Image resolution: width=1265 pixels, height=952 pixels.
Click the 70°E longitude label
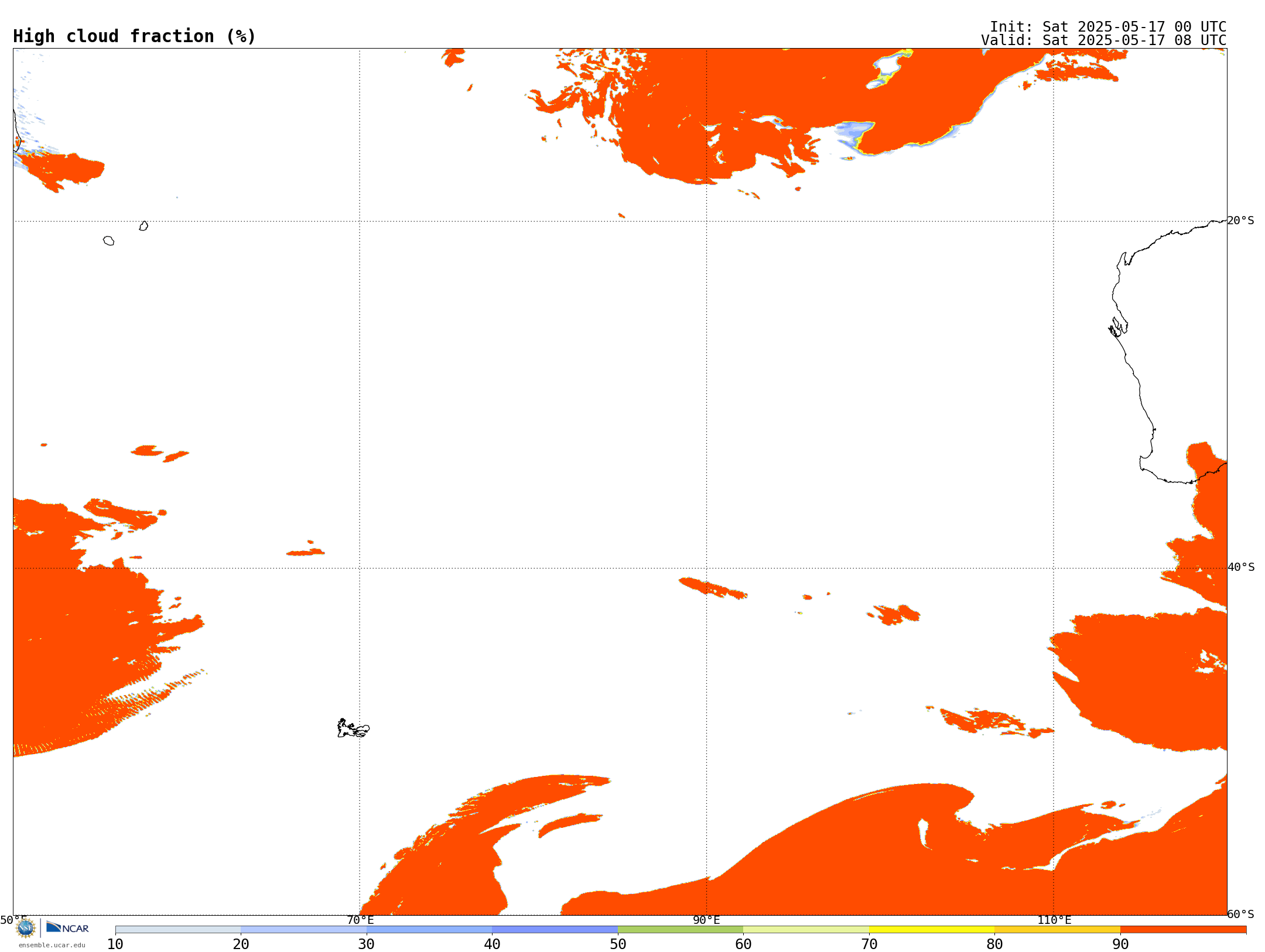360,920
